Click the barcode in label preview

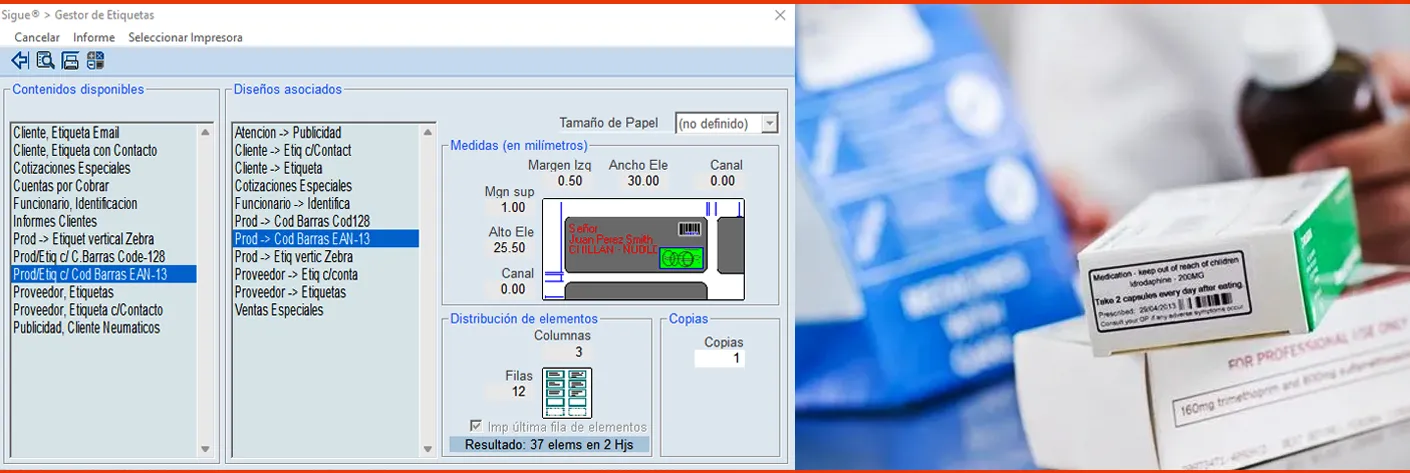(690, 229)
